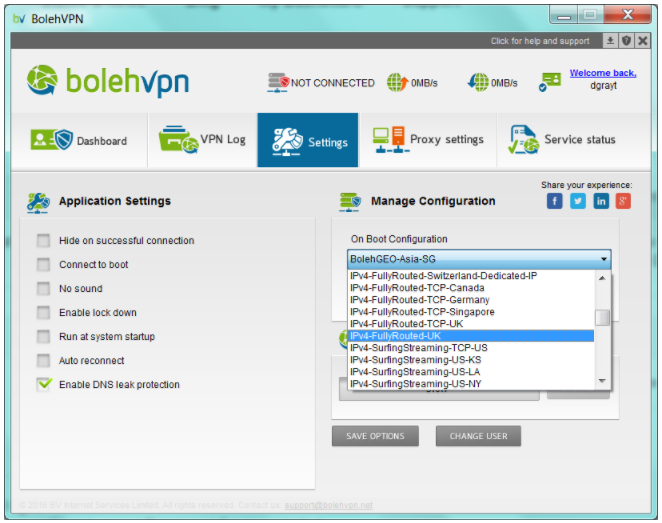Share on Google Plus
Image resolution: width=662 pixels, height=523 pixels.
[x=623, y=201]
